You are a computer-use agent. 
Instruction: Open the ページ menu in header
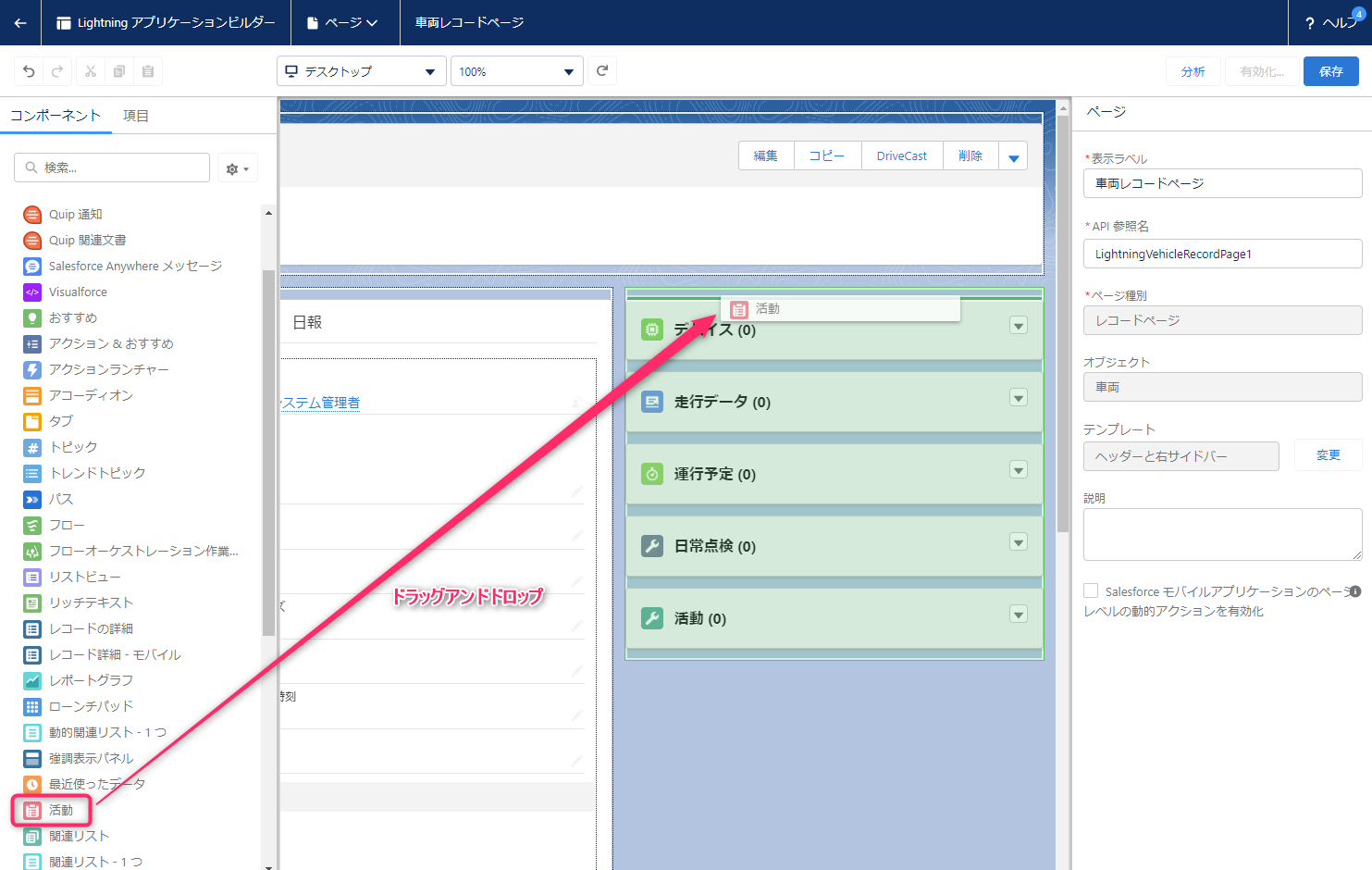[343, 22]
